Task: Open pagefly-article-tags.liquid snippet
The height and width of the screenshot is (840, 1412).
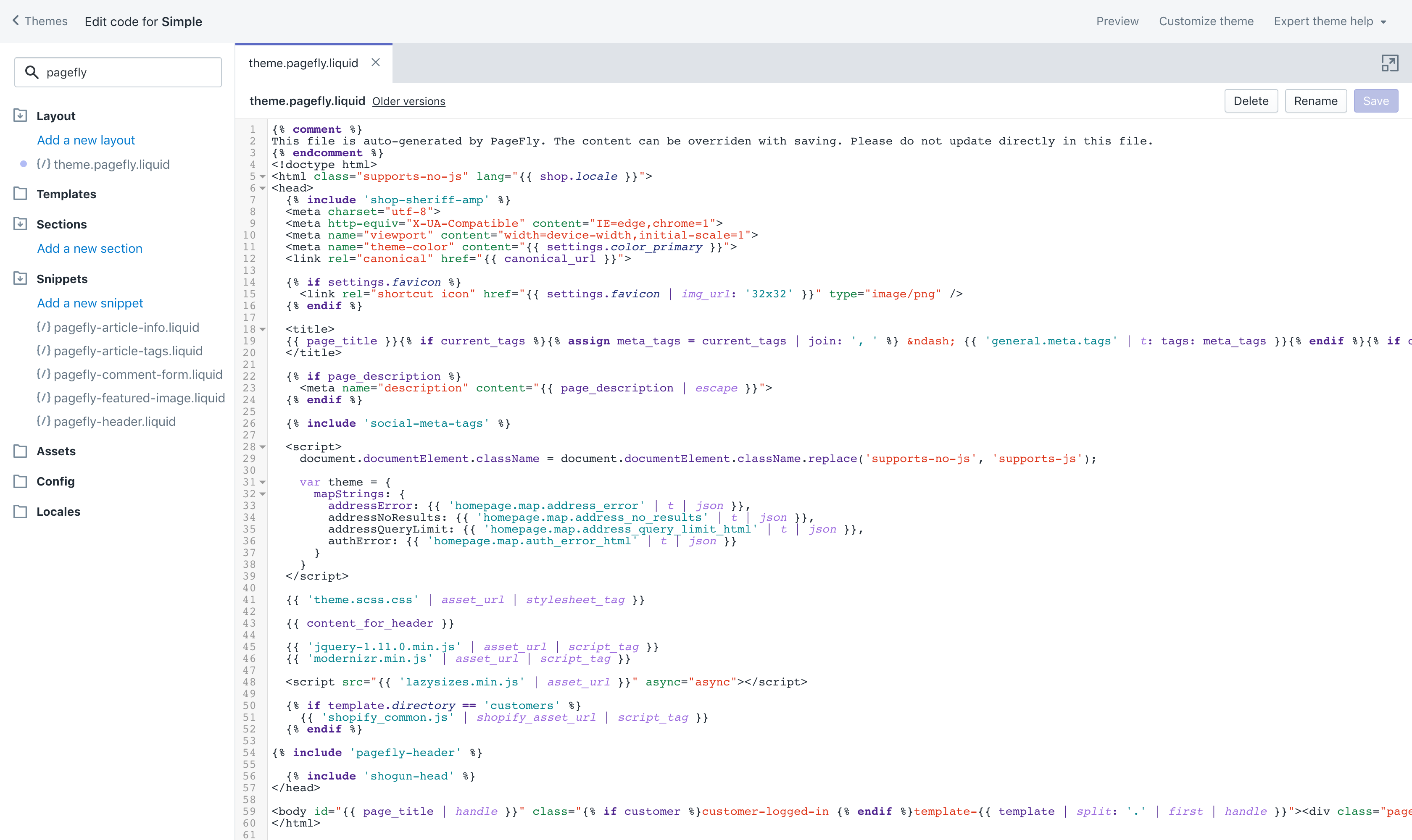Action: click(128, 351)
